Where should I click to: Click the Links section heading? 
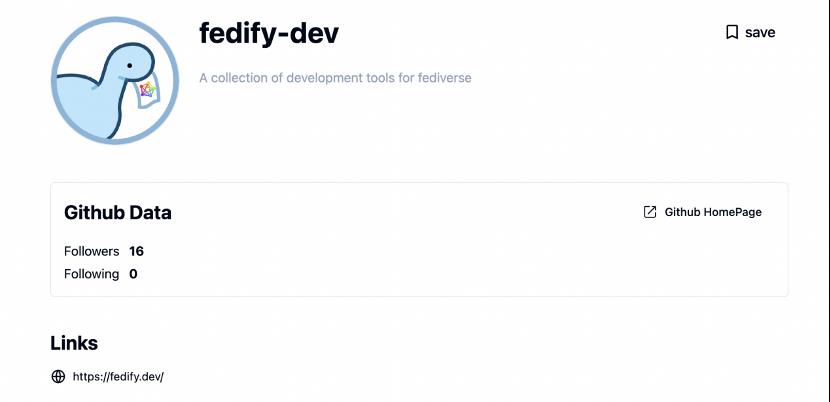click(x=74, y=343)
